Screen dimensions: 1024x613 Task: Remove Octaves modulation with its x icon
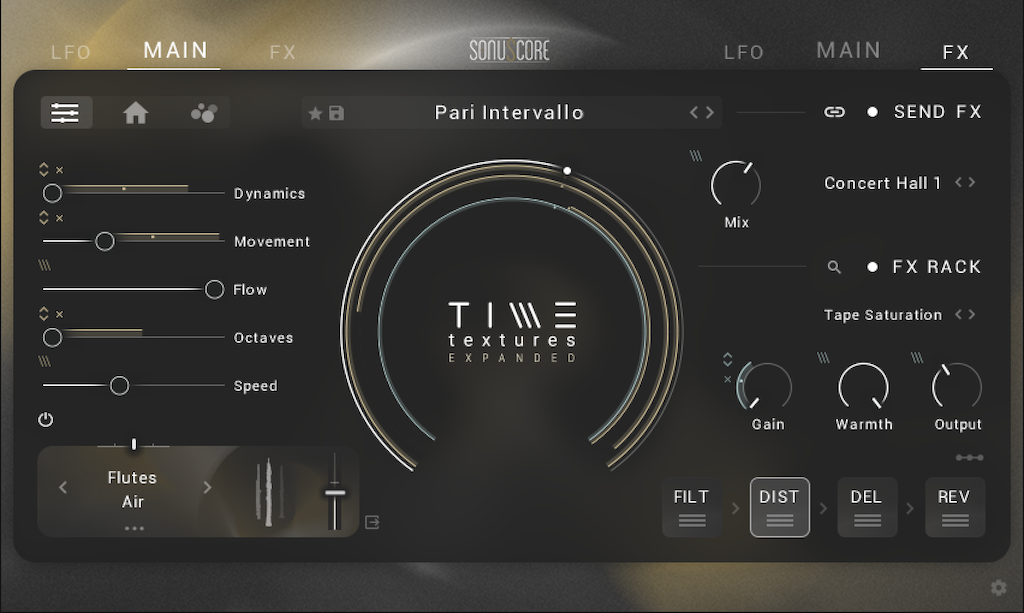pos(59,314)
